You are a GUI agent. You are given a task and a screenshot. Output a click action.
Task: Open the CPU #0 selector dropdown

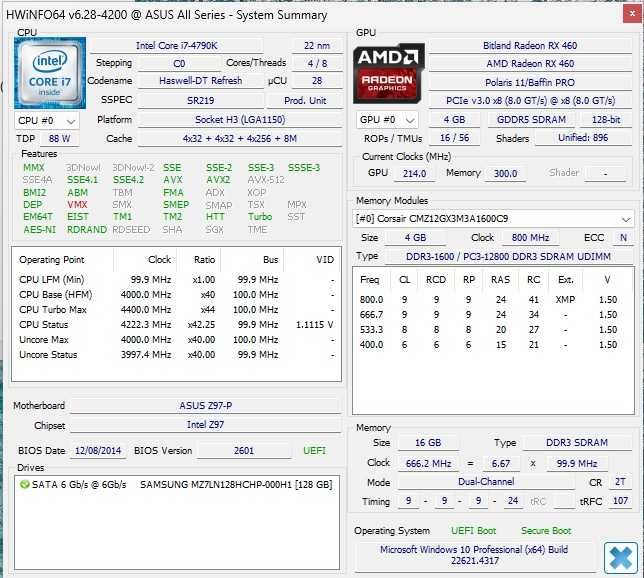tap(46, 121)
